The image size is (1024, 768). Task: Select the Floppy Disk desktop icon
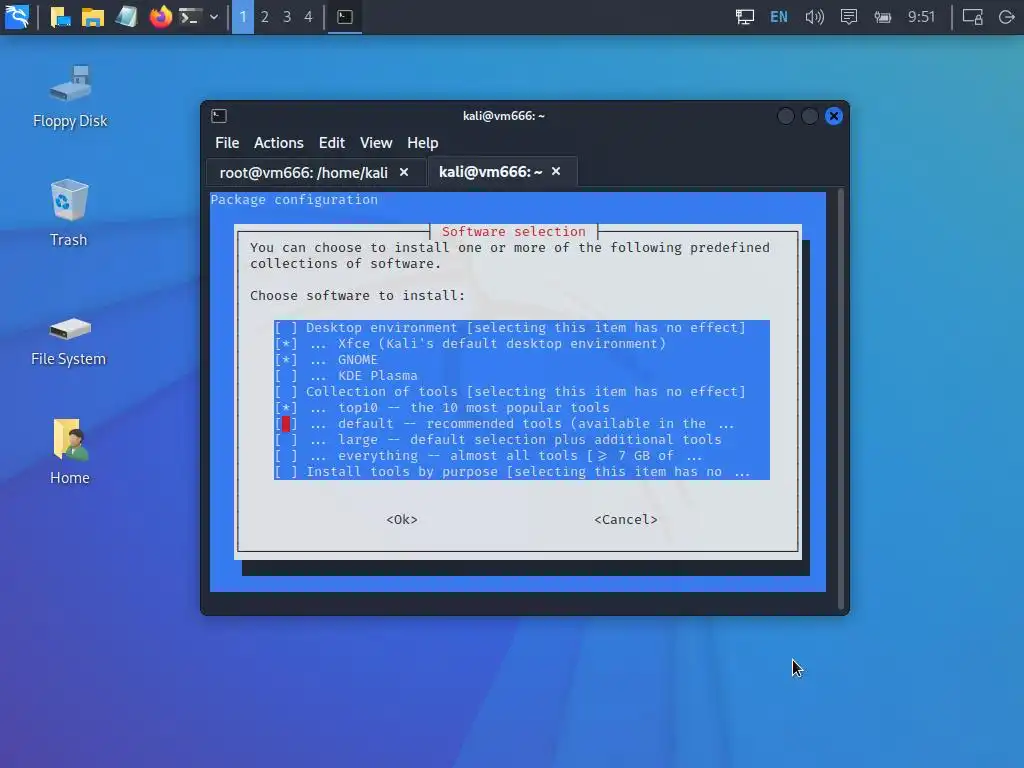pyautogui.click(x=70, y=97)
